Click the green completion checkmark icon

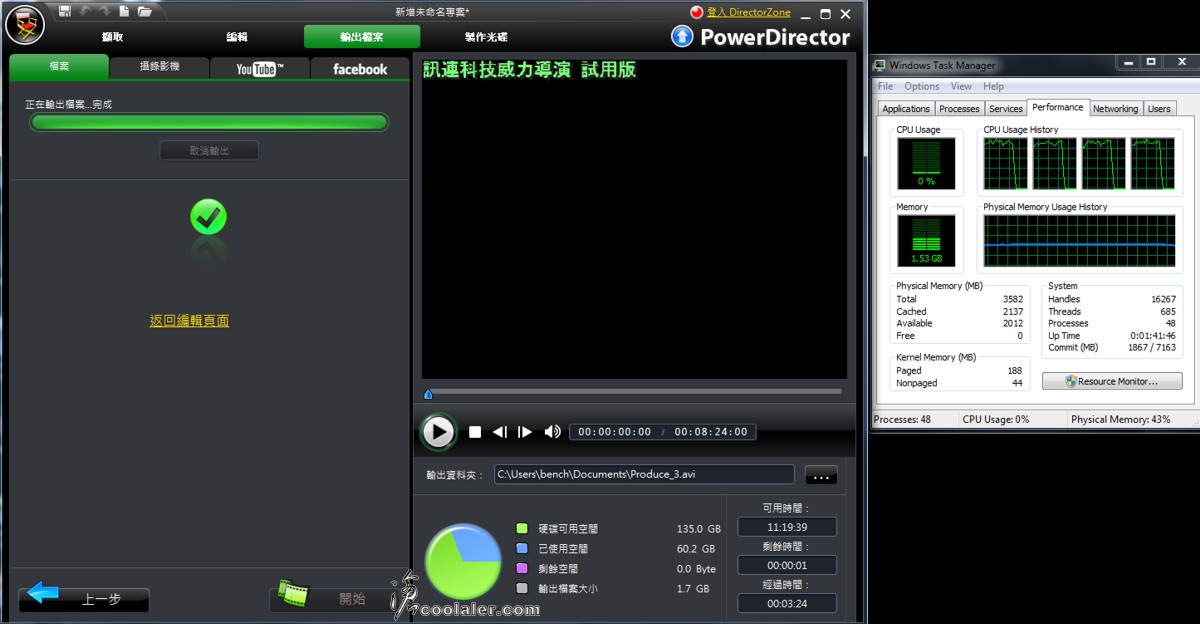[208, 217]
